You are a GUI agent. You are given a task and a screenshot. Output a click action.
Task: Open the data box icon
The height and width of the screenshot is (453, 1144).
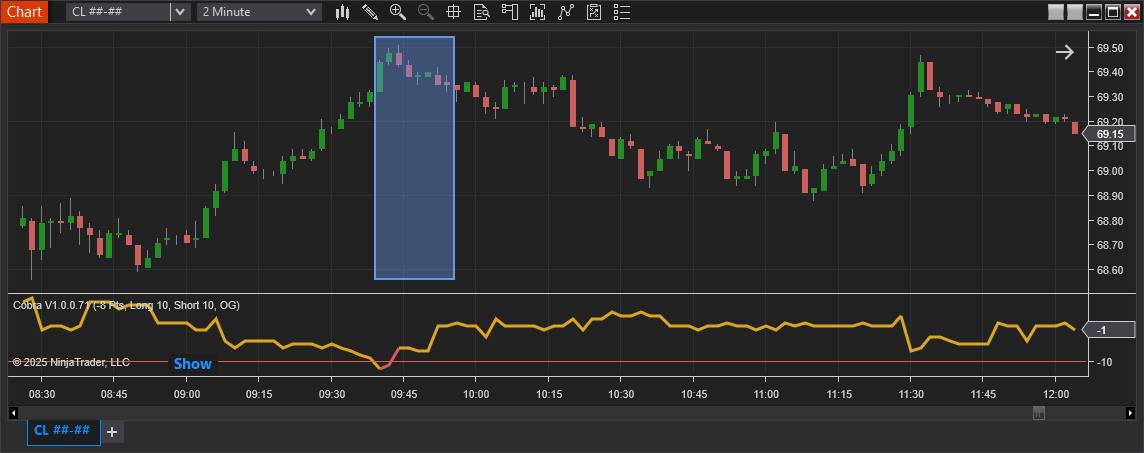click(x=481, y=12)
